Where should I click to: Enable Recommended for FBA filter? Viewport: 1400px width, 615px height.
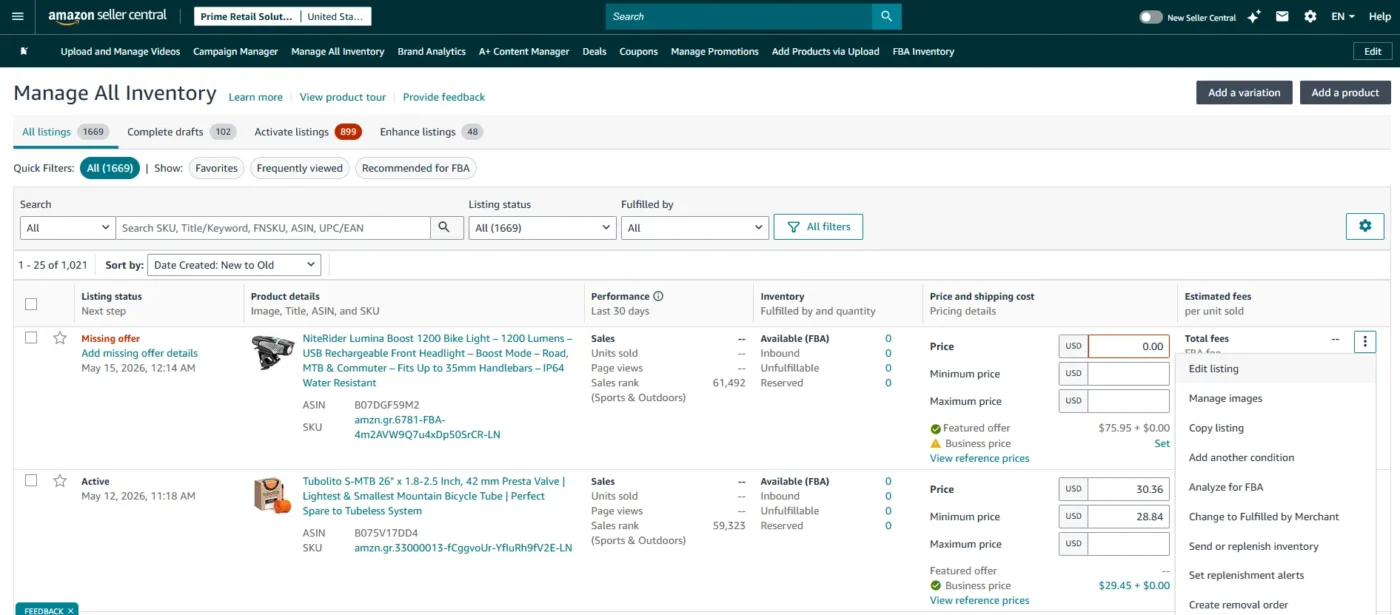pos(415,168)
